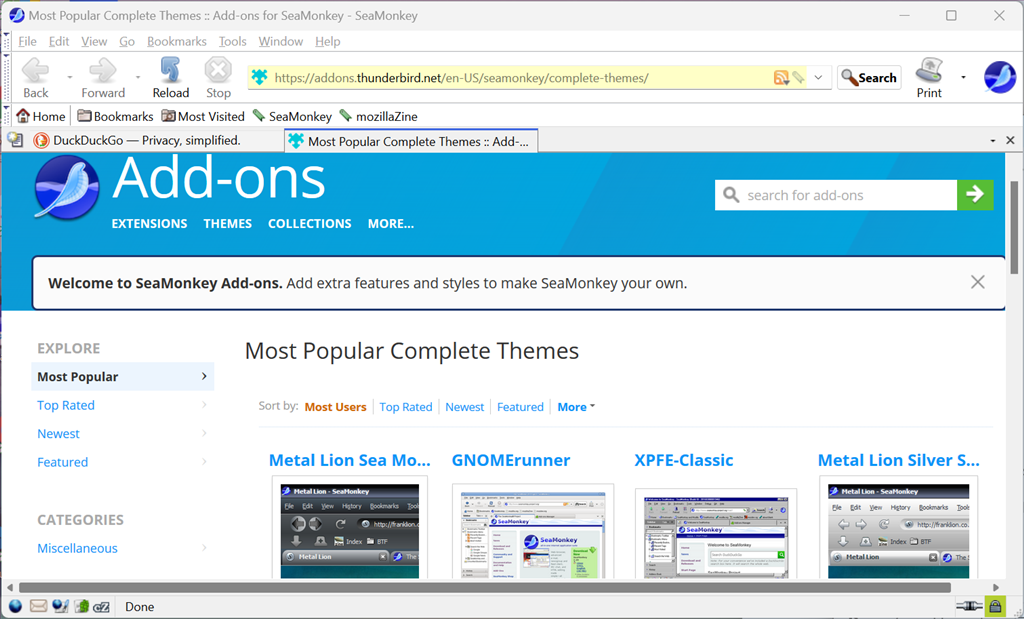The width and height of the screenshot is (1024, 619).
Task: Open the GNOMErunner theme link
Action: (x=511, y=460)
